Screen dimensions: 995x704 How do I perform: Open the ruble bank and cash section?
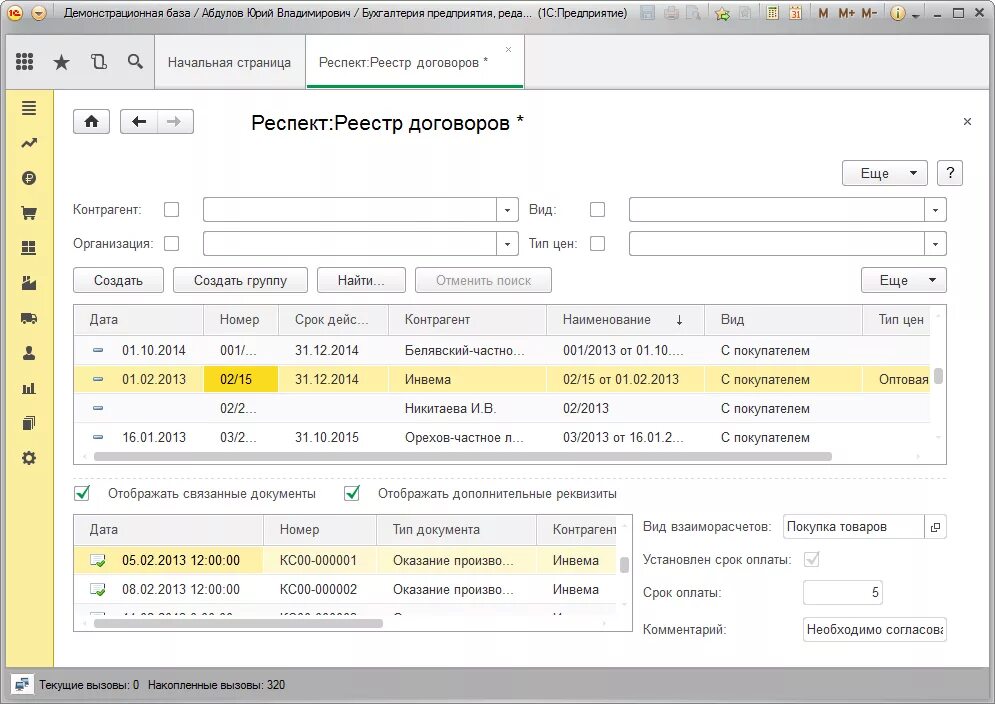(29, 178)
